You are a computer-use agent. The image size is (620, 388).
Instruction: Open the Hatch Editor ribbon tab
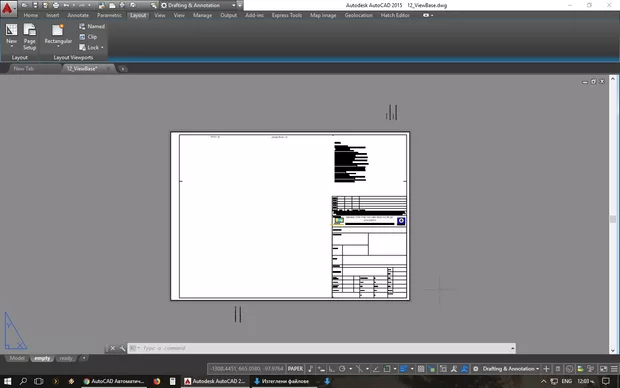point(395,15)
